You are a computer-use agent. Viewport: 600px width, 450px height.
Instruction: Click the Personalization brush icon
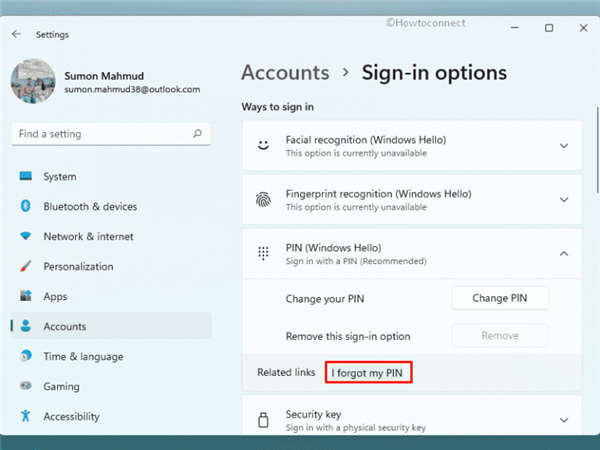(26, 267)
